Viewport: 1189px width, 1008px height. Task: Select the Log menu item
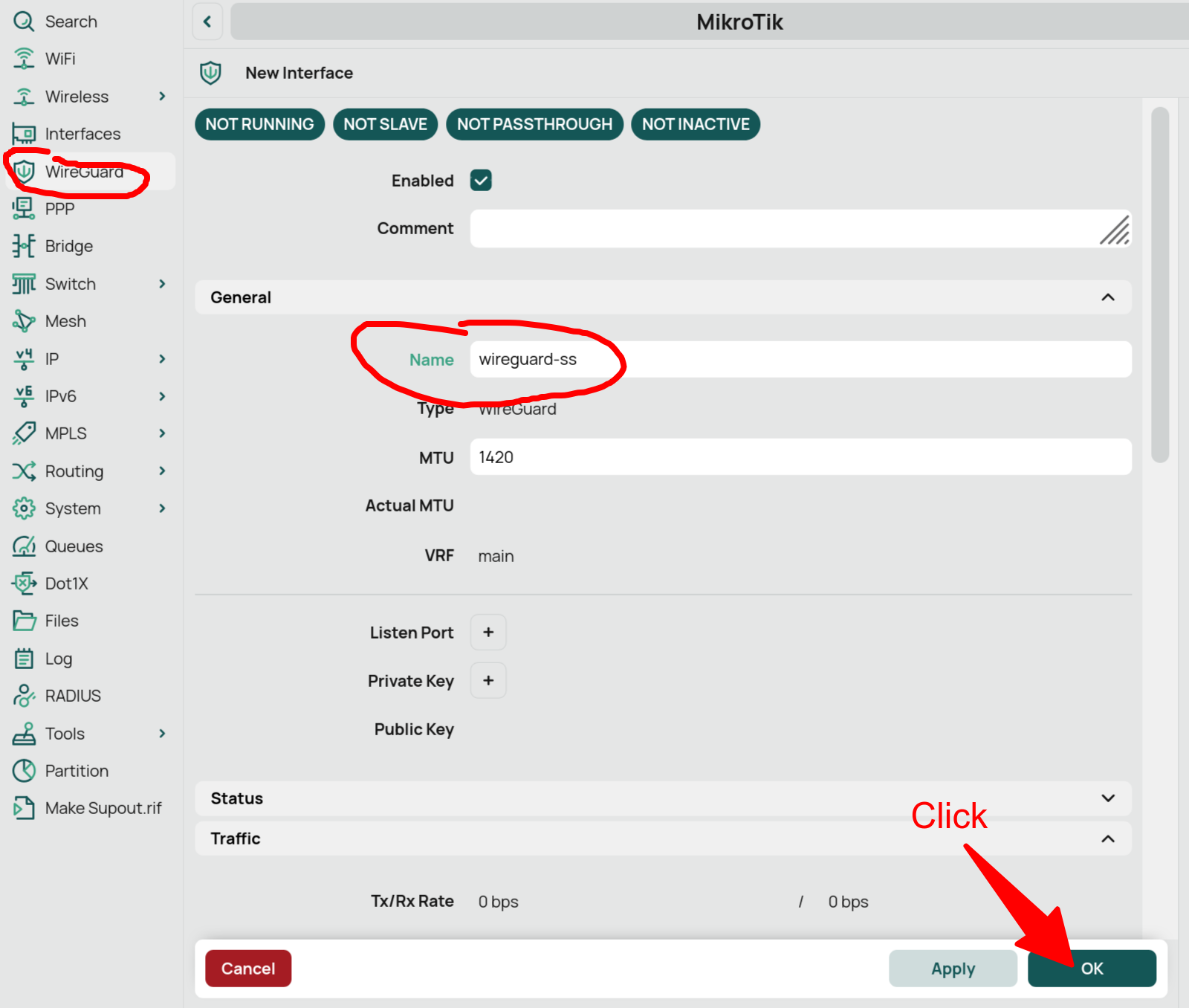pyautogui.click(x=58, y=659)
